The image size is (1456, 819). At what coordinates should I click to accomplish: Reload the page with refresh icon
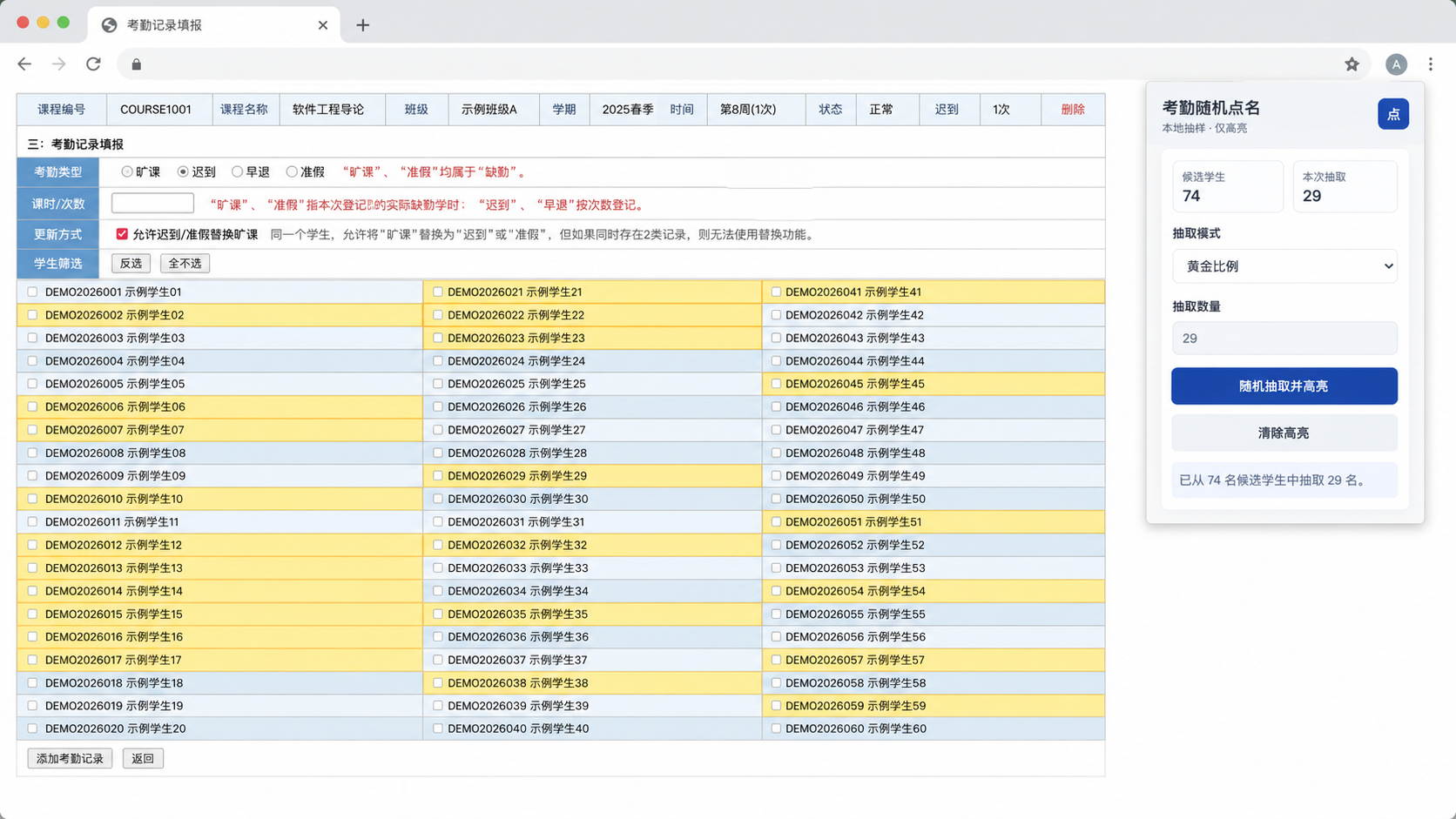coord(93,64)
